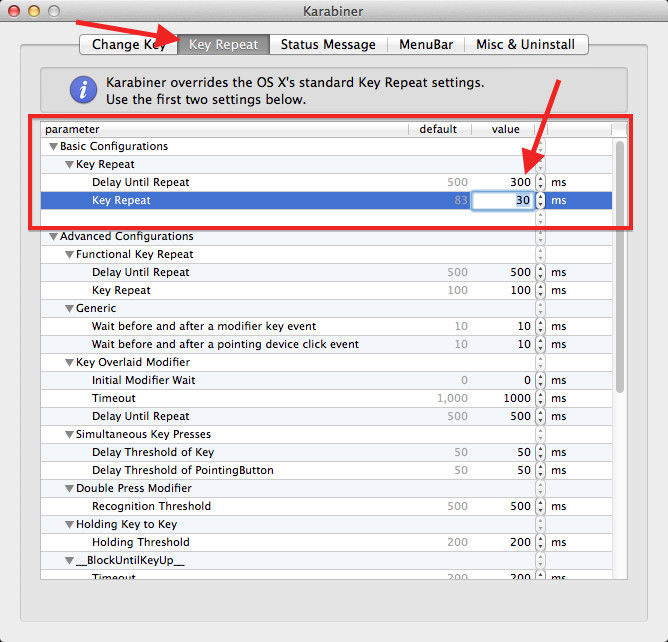668x642 pixels.
Task: Adjust stepper for basic Delay Until Repeat 300
Action: [x=540, y=182]
